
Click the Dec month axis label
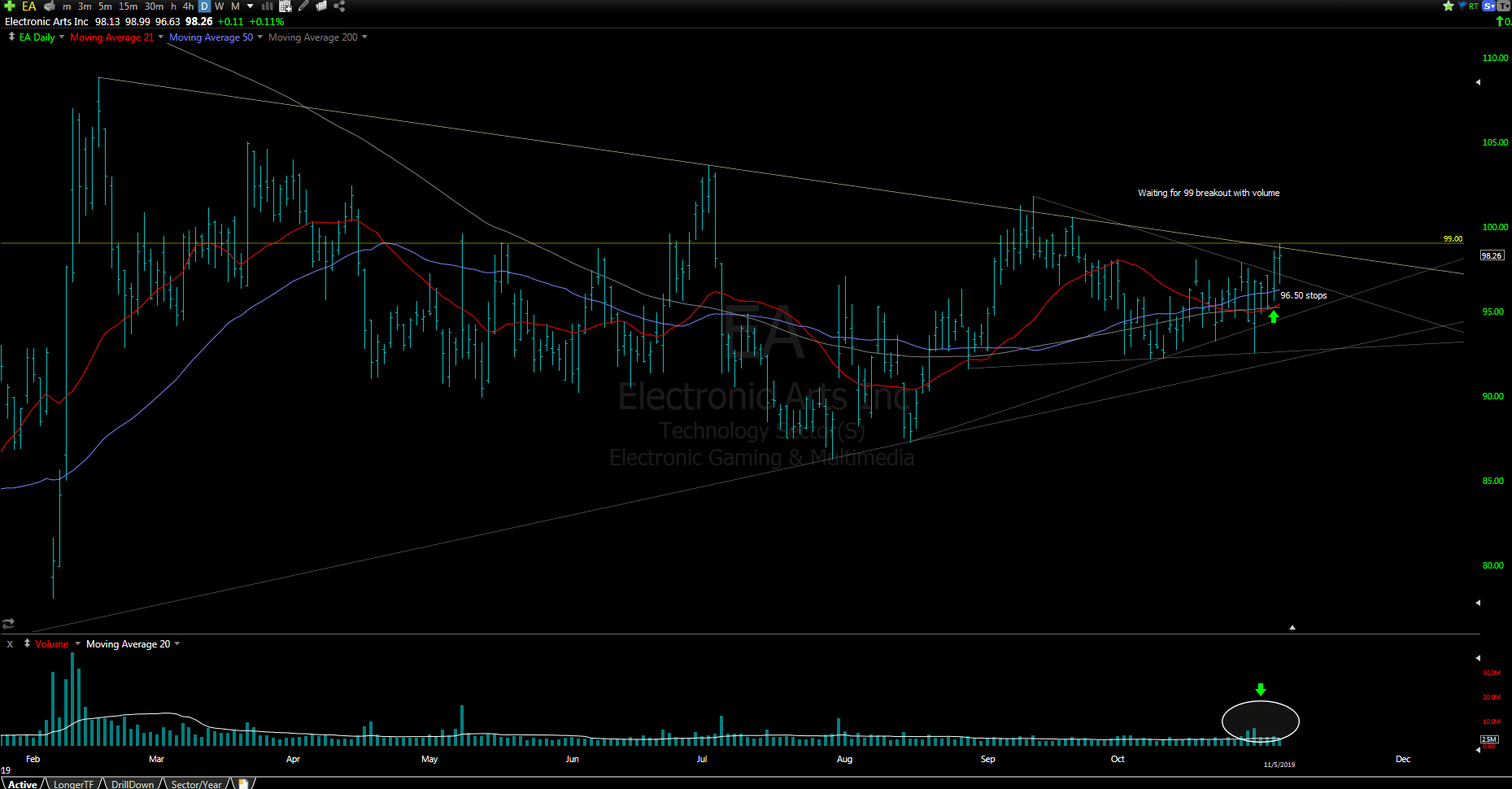[x=1403, y=759]
